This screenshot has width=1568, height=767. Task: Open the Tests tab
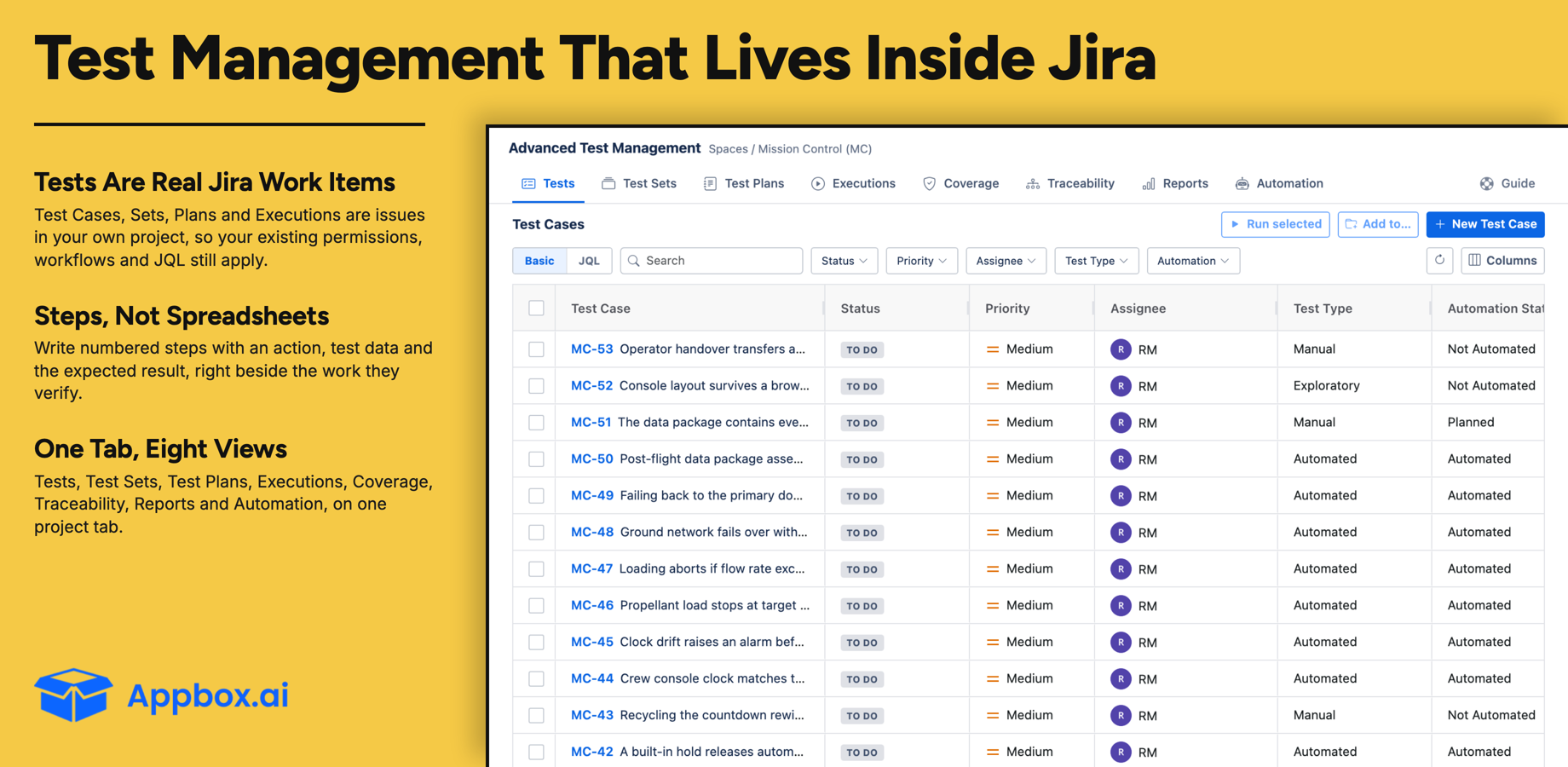click(548, 183)
